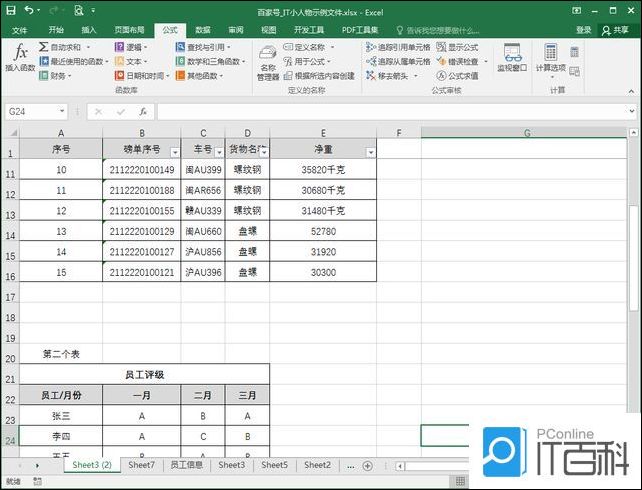Switch to the 开始 (Home) tab
The width and height of the screenshot is (642, 490).
click(56, 30)
